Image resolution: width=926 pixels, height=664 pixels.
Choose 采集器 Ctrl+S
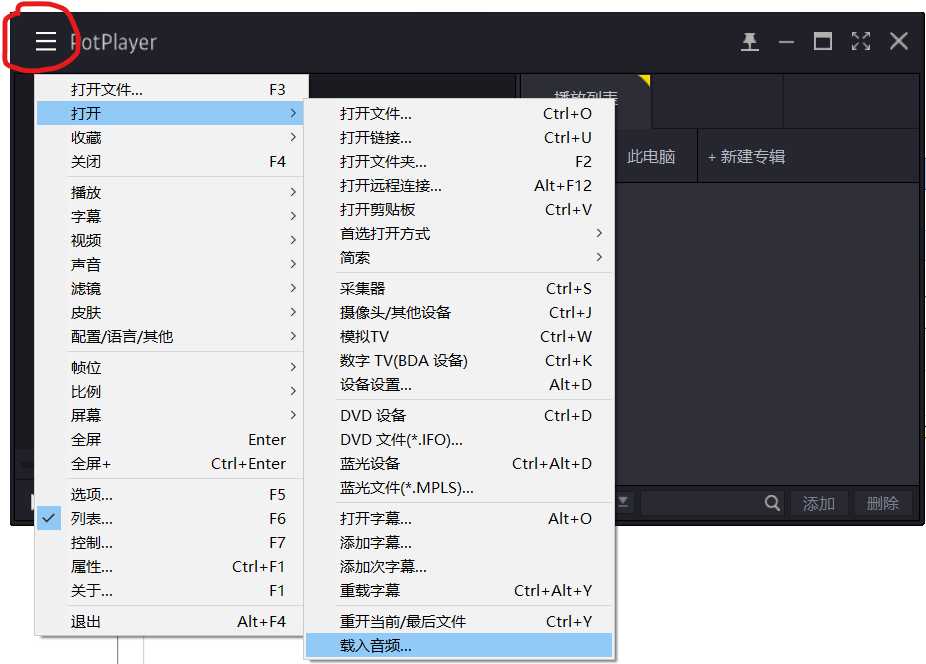tap(459, 288)
